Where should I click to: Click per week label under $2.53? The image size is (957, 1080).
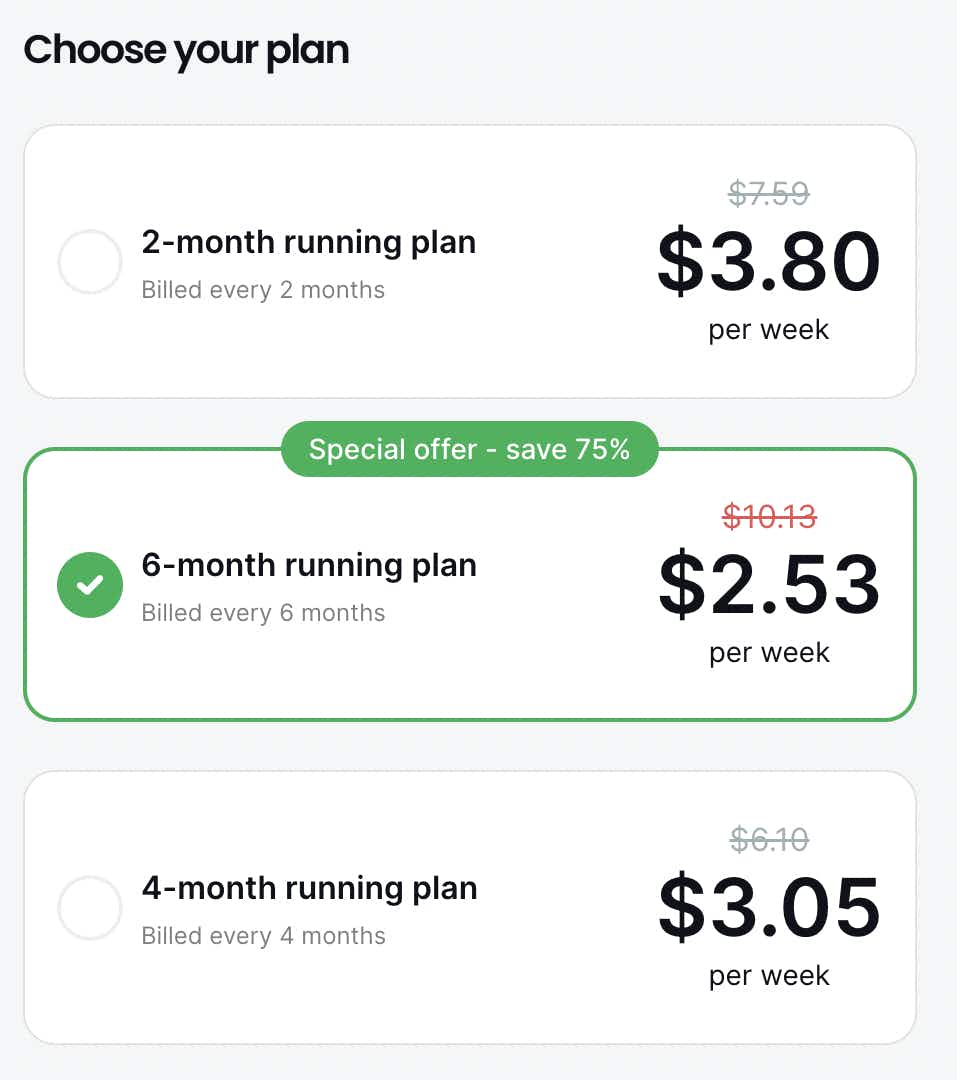(x=768, y=653)
